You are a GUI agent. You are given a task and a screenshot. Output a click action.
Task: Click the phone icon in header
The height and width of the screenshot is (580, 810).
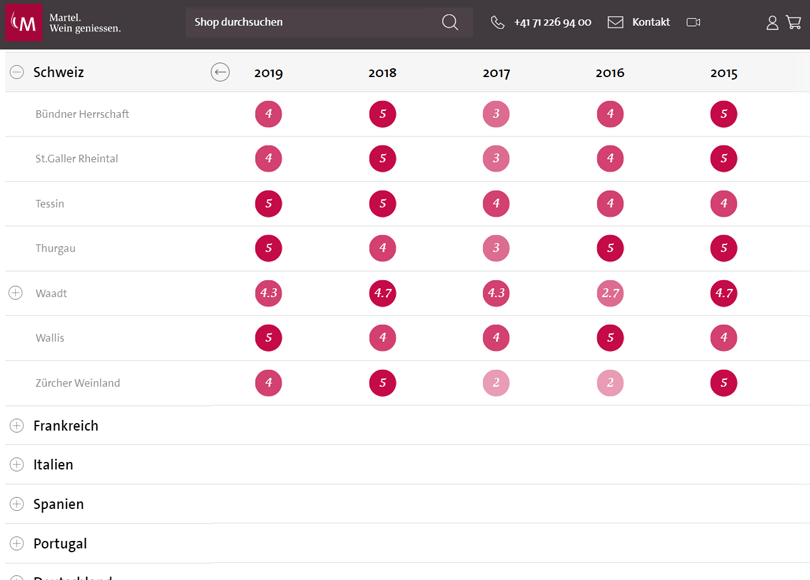pyautogui.click(x=497, y=22)
